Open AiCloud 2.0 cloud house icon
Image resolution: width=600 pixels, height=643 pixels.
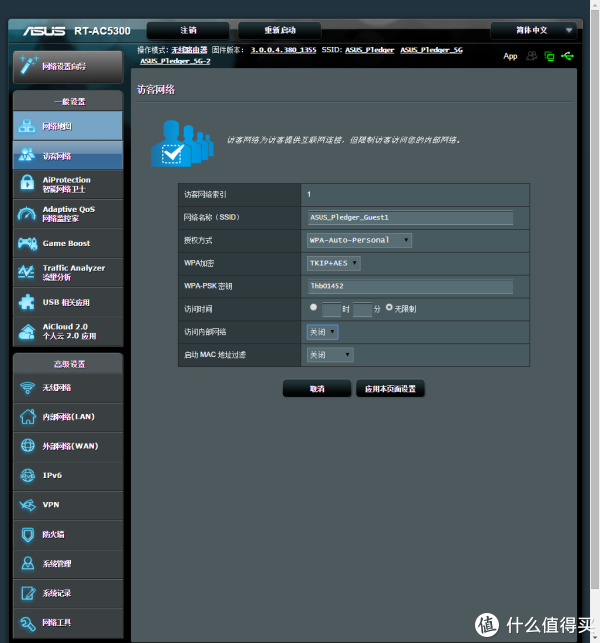tap(27, 331)
